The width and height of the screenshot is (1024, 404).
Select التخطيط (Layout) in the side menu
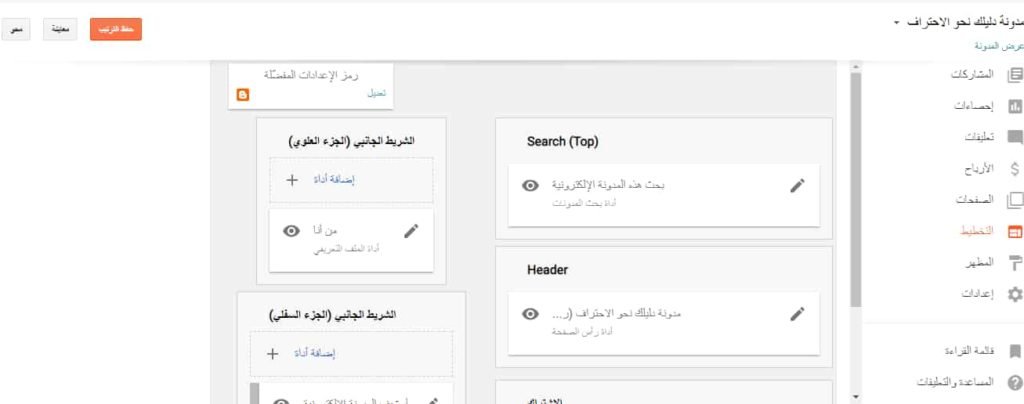tap(976, 231)
